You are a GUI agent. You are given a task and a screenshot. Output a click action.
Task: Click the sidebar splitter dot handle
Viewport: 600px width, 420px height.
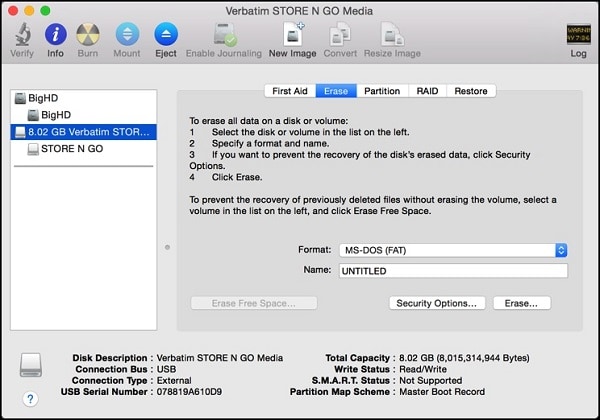coord(167,247)
